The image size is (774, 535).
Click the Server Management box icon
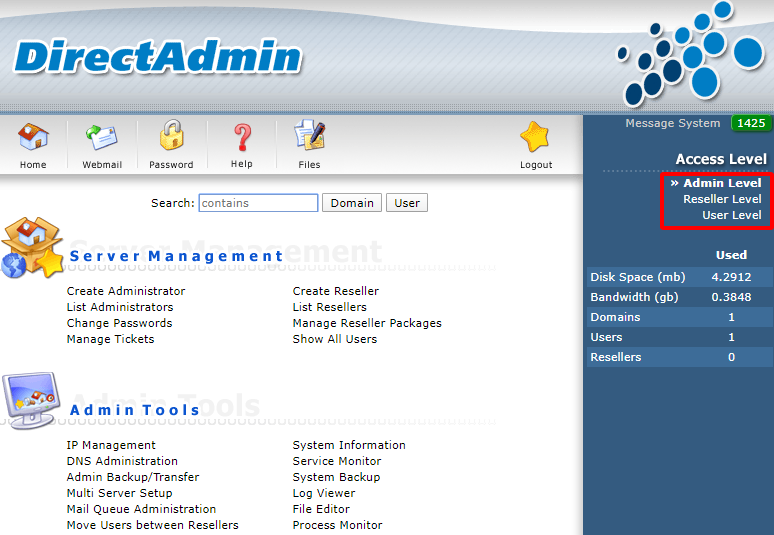pos(32,247)
